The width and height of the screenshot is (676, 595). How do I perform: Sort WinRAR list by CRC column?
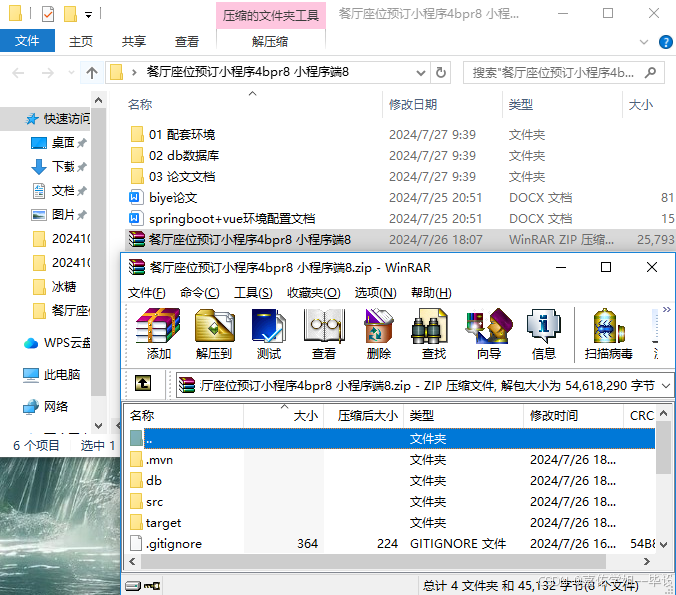coord(640,416)
